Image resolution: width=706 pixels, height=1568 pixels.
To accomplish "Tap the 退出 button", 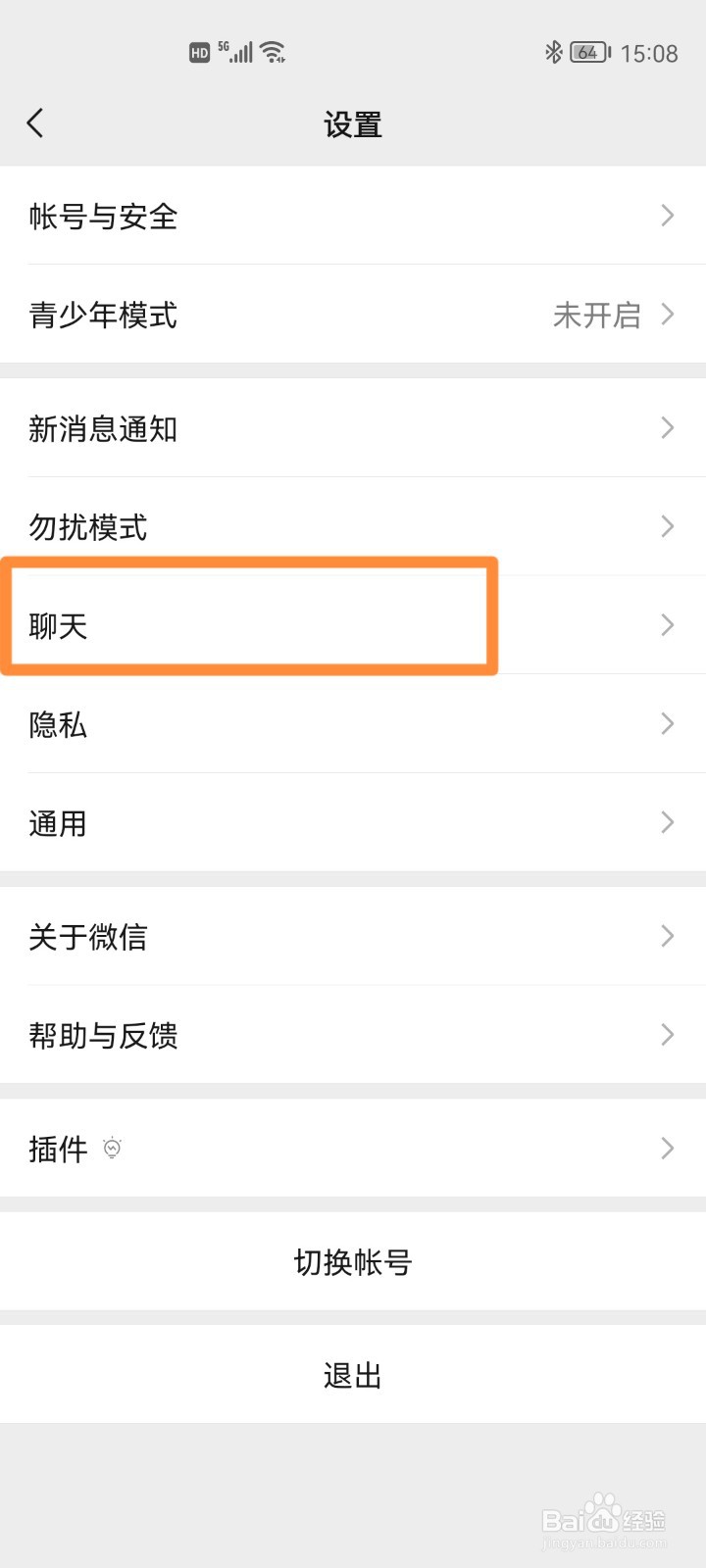I will (353, 1375).
